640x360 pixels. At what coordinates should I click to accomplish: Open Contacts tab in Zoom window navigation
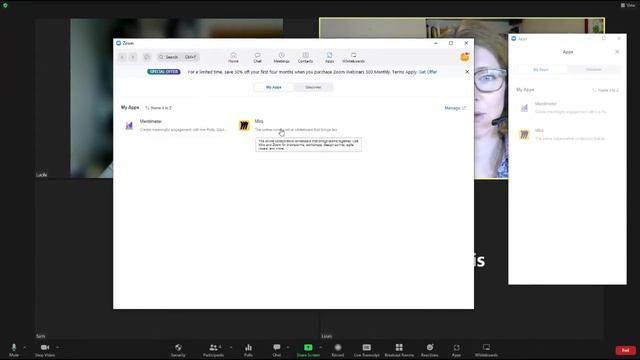[305, 58]
